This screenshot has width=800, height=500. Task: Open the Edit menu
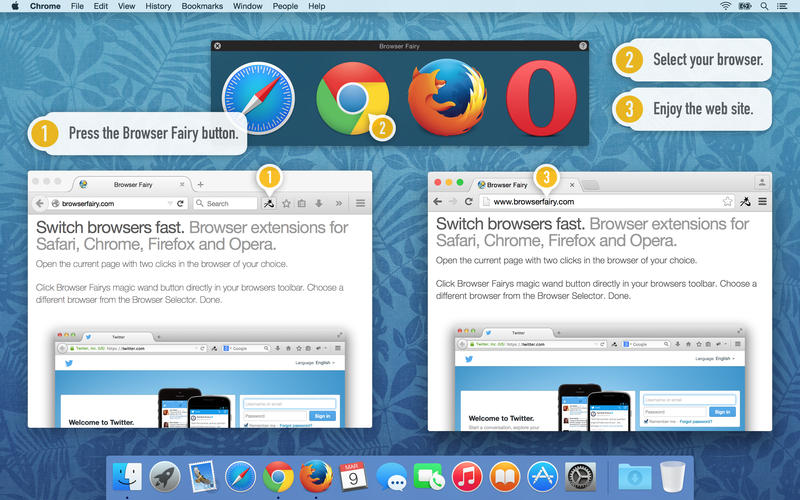[x=101, y=6]
